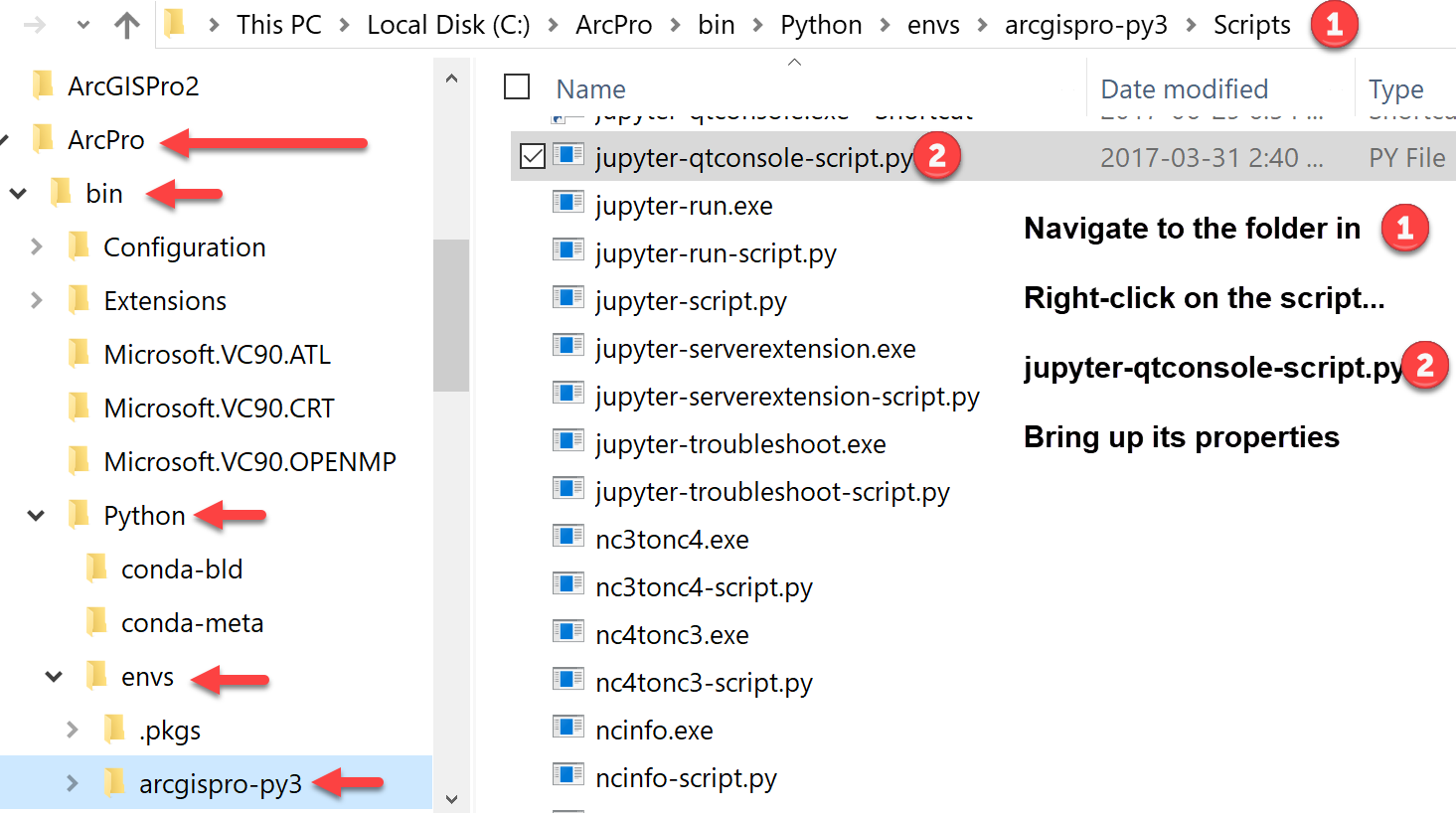Screen dimensions: 1456x815
Task: Sort files by the Date modified column header
Action: click(1185, 89)
